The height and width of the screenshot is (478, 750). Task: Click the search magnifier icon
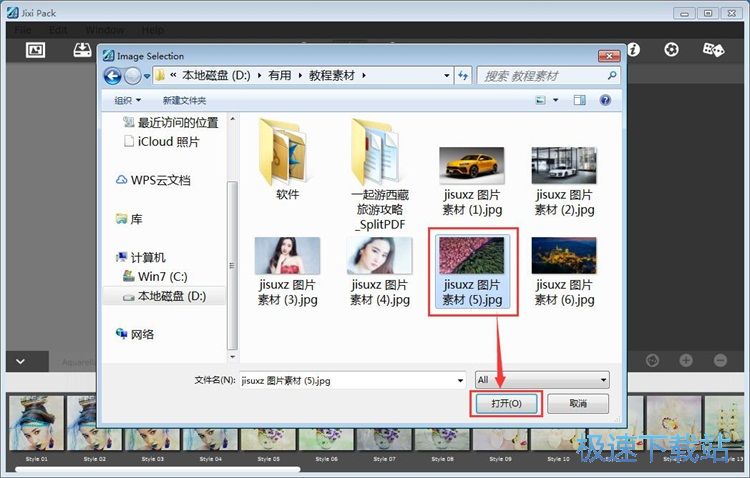coord(612,75)
